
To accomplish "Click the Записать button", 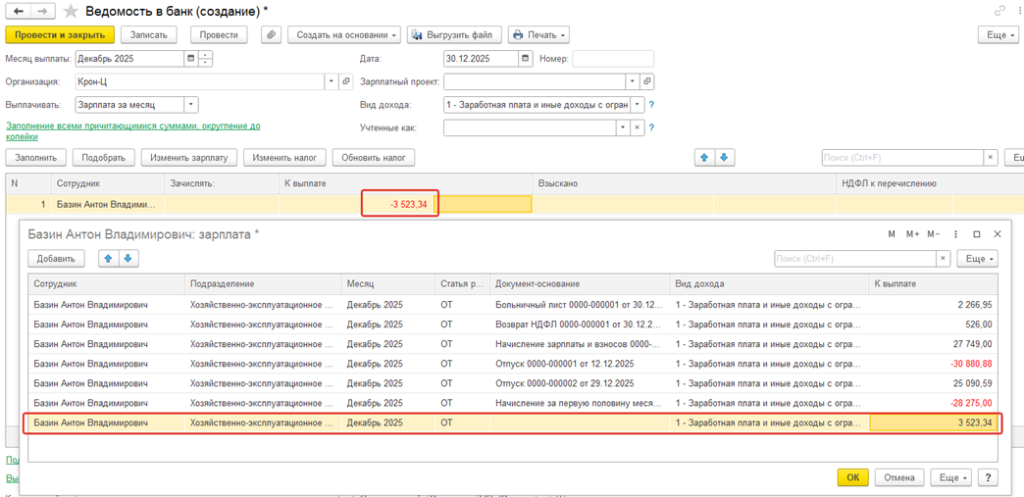I will (x=149, y=35).
